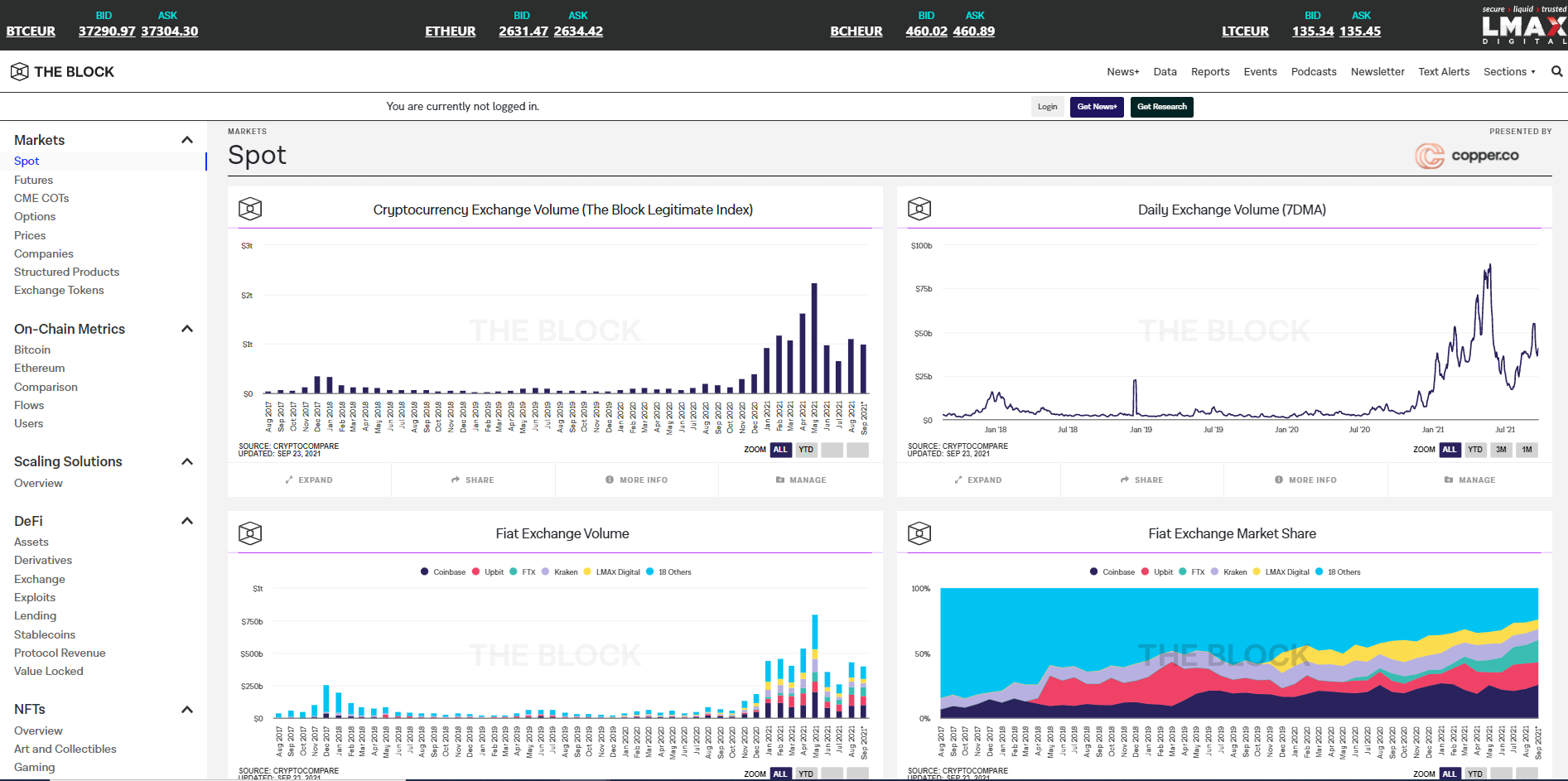This screenshot has height=781, width=1568.
Task: Toggle 18 Others in Market Share legend
Action: pyautogui.click(x=1338, y=572)
